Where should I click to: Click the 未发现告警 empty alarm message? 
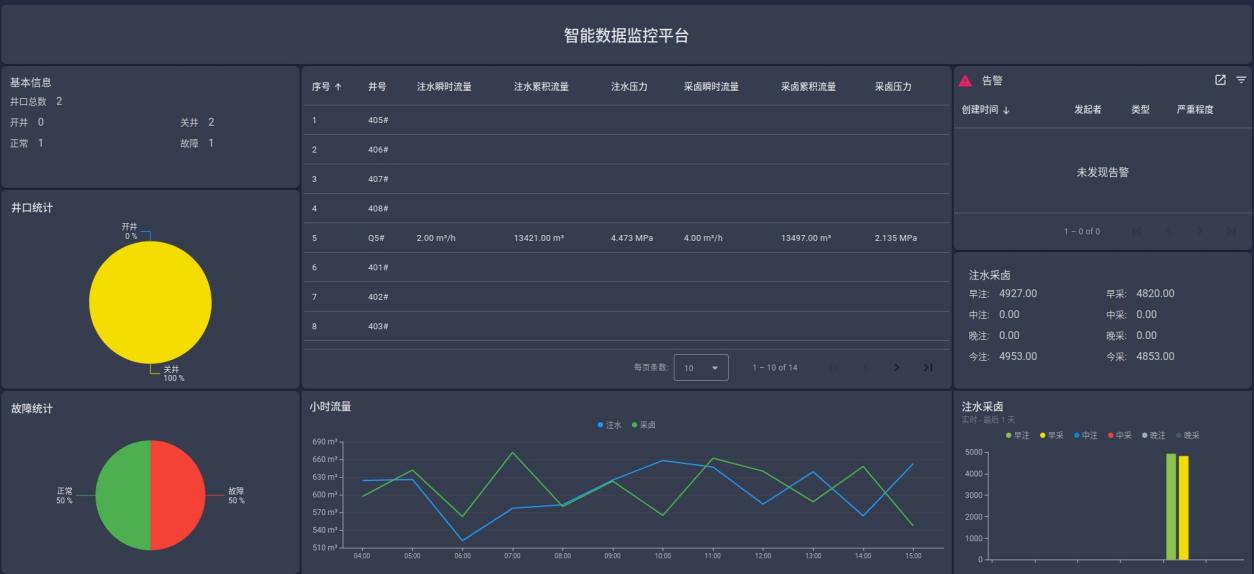click(x=1103, y=172)
